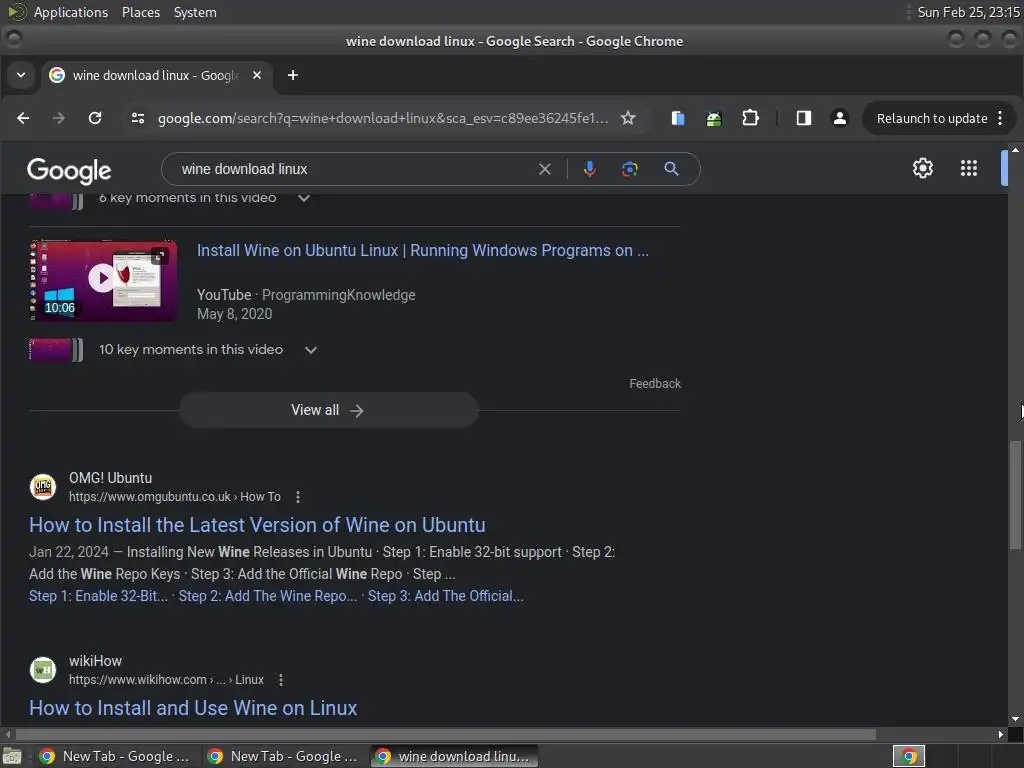Expand 10 key moments in this video
This screenshot has height=768, width=1024.
(x=311, y=350)
